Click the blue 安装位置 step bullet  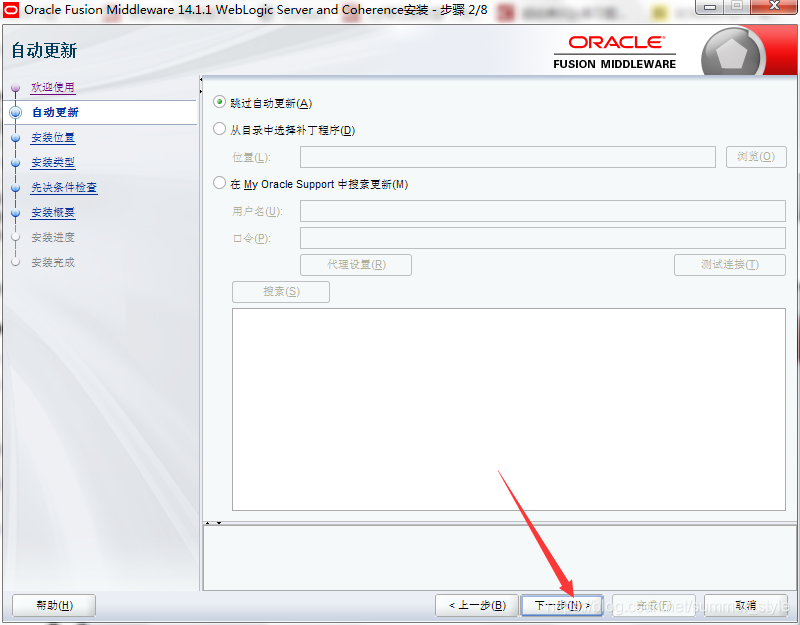coord(15,138)
